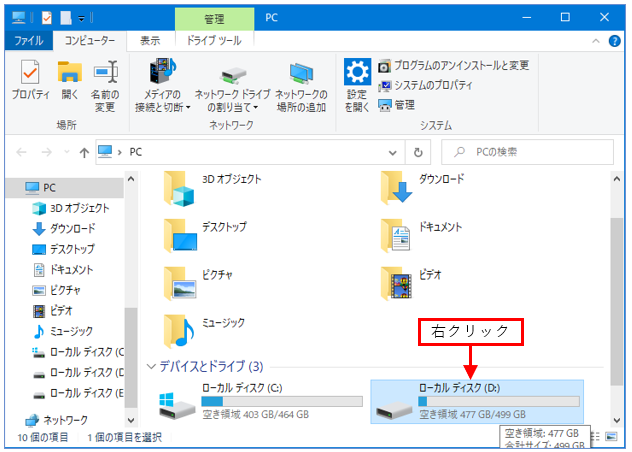
Task: Click the Refresh button in address bar
Action: (418, 152)
